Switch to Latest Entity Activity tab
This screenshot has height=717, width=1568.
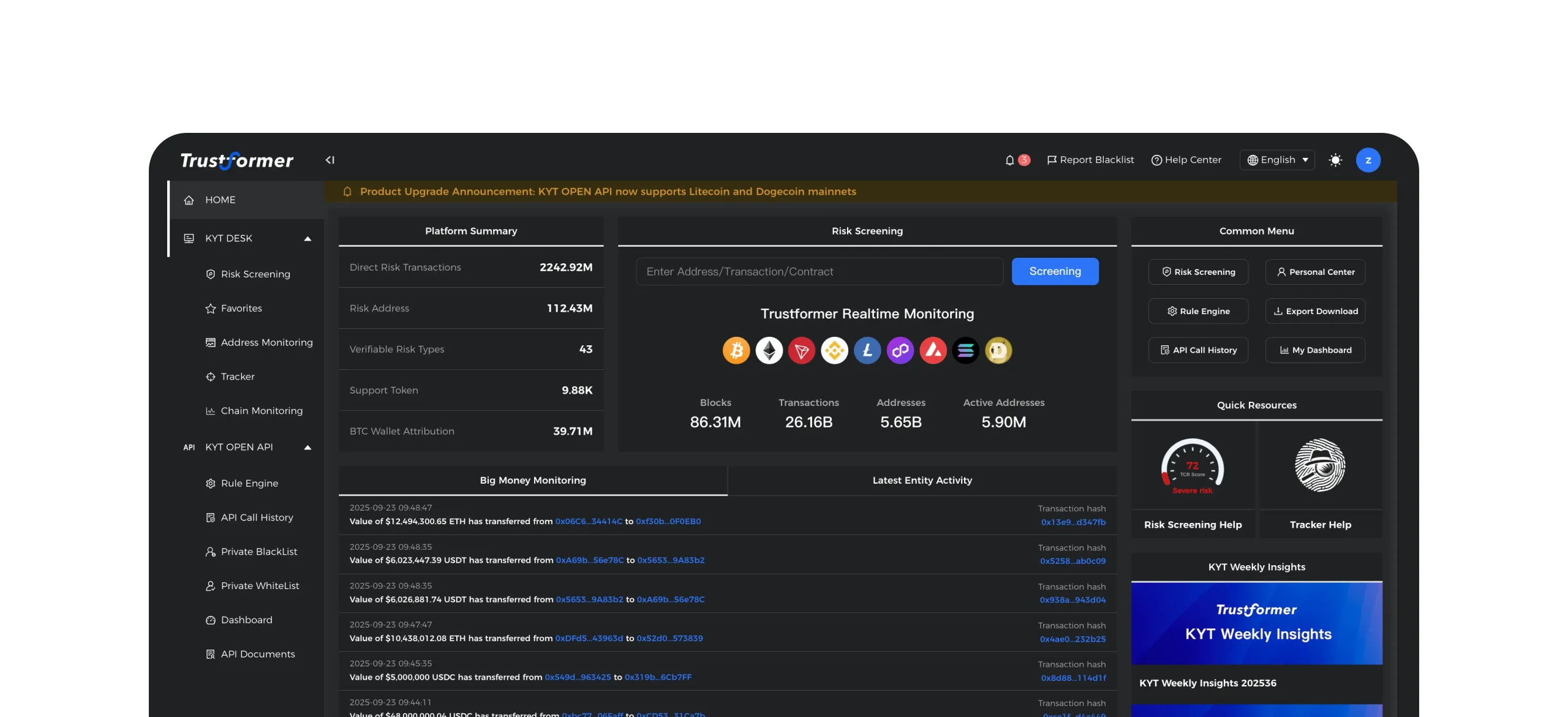pyautogui.click(x=922, y=481)
